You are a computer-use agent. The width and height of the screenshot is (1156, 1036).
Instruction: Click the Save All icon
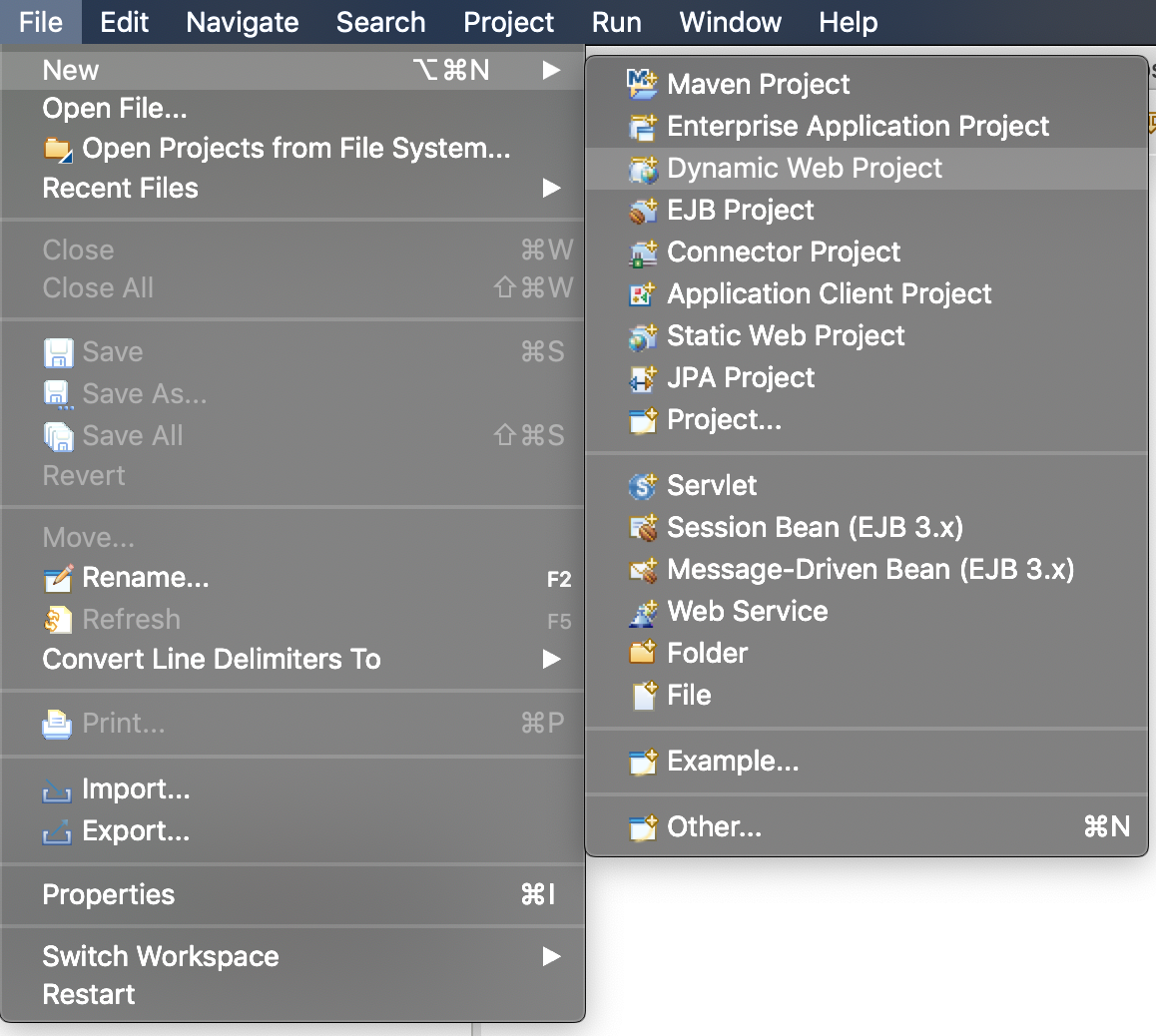58,437
